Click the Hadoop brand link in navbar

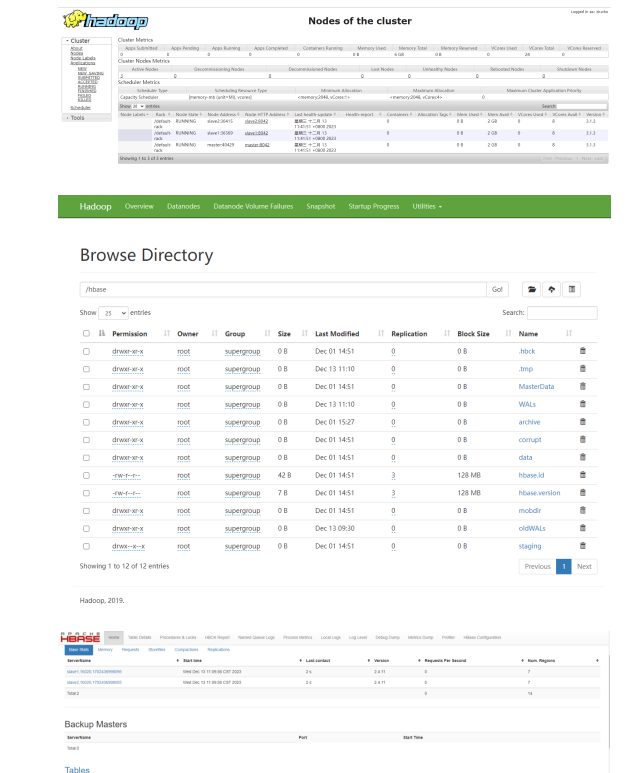point(96,207)
